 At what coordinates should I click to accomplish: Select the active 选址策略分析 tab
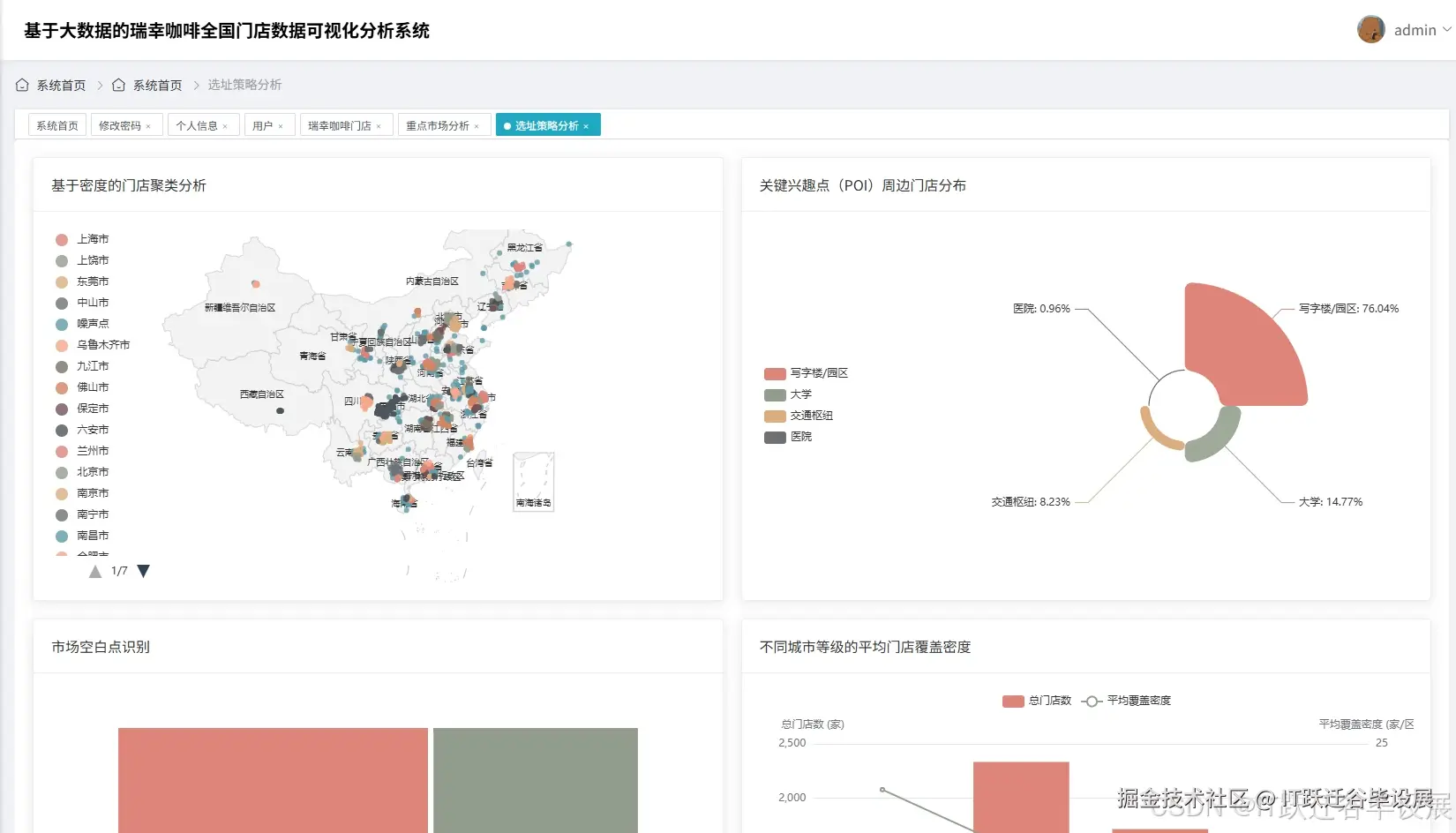(547, 125)
